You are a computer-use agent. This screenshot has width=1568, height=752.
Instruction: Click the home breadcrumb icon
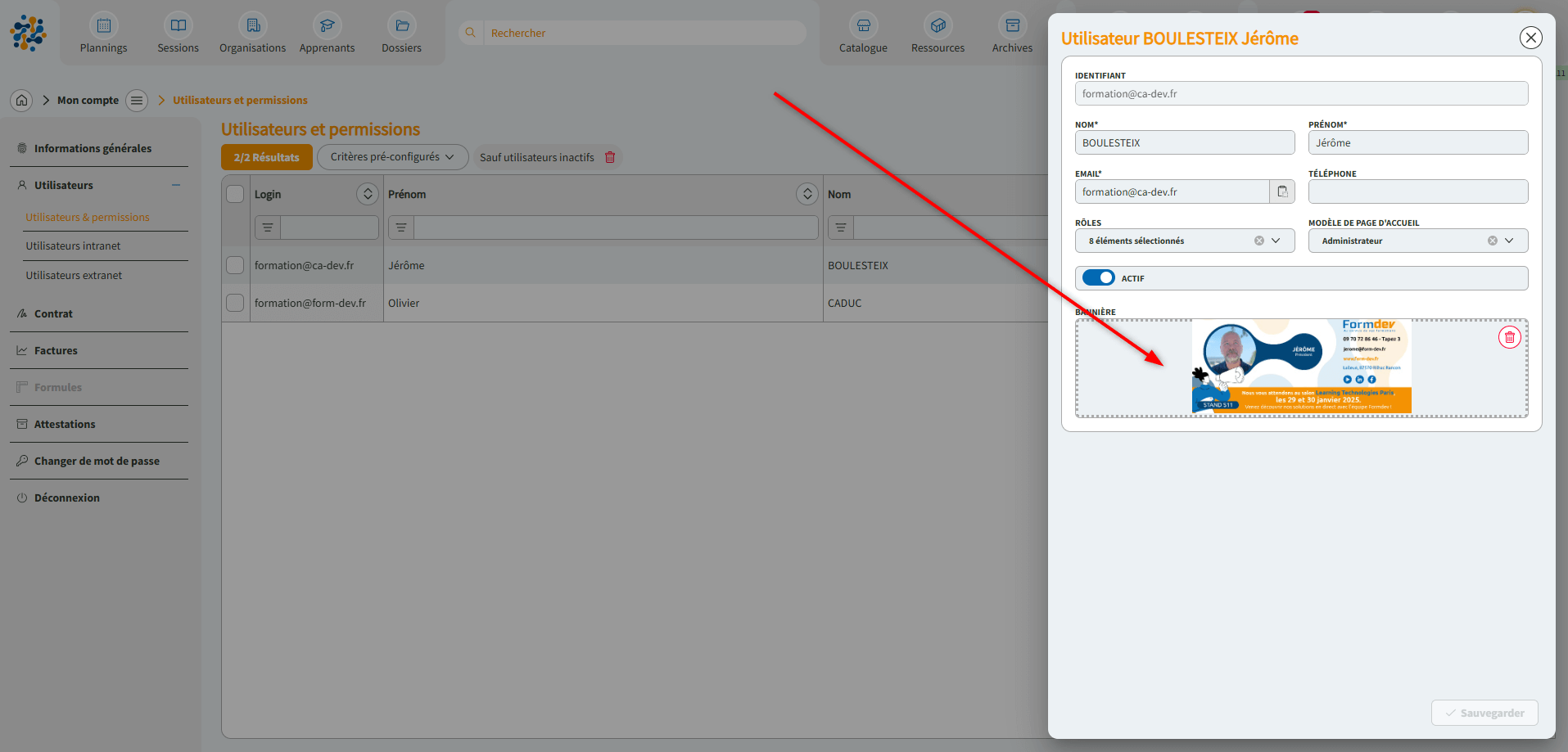[x=22, y=100]
